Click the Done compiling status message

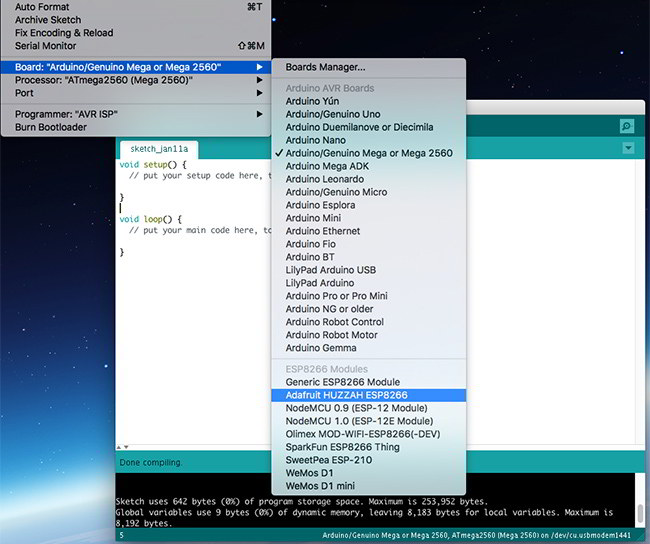150,462
